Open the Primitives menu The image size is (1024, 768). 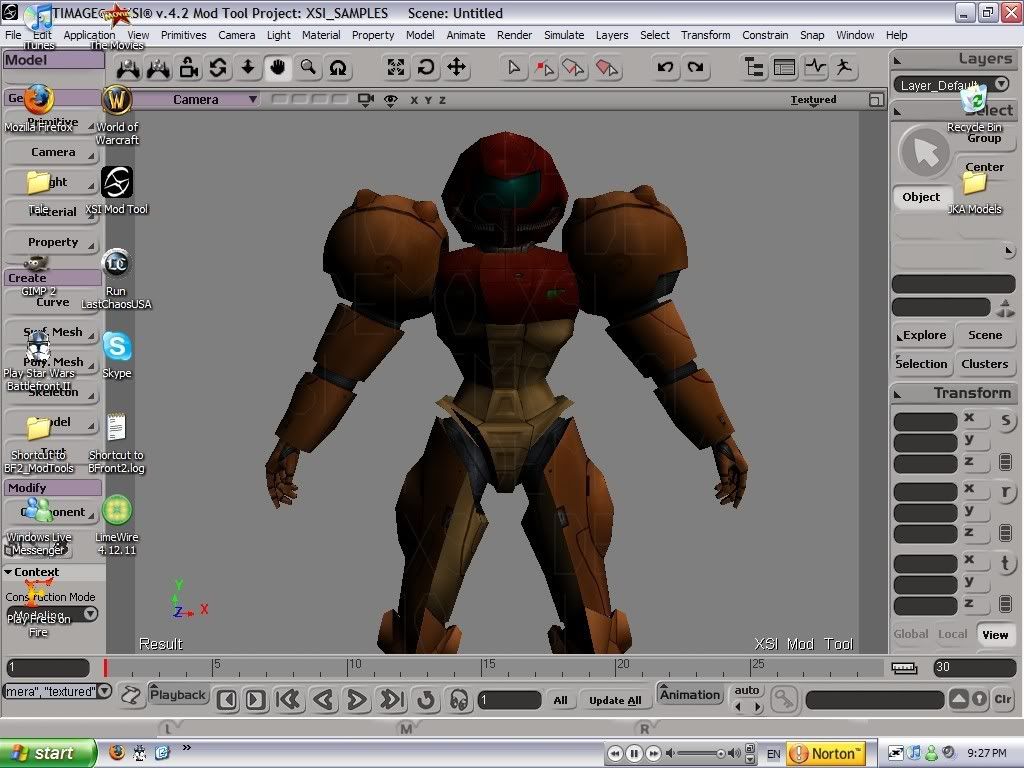(x=184, y=35)
